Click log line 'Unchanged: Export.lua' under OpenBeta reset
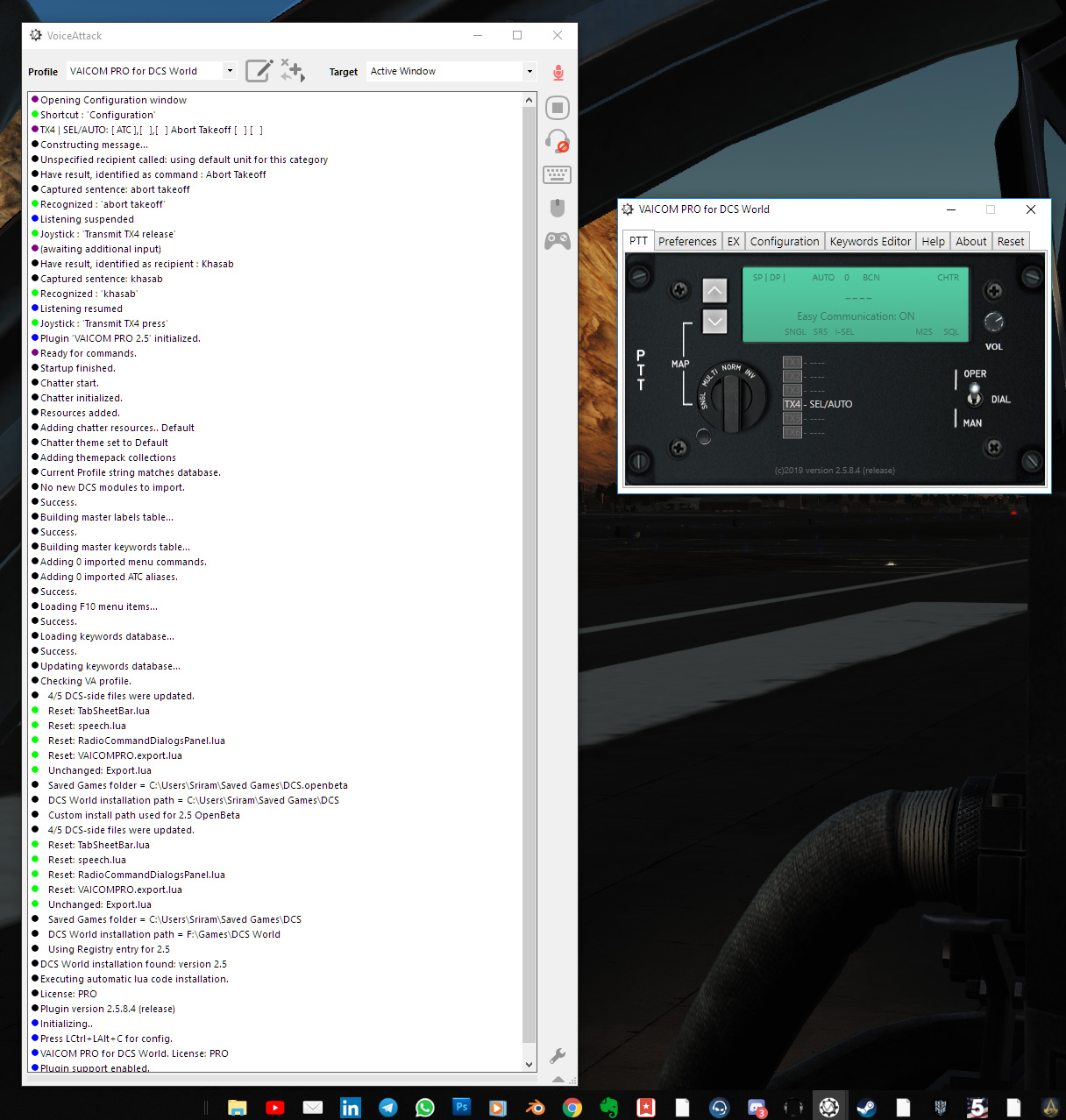 tap(100, 770)
